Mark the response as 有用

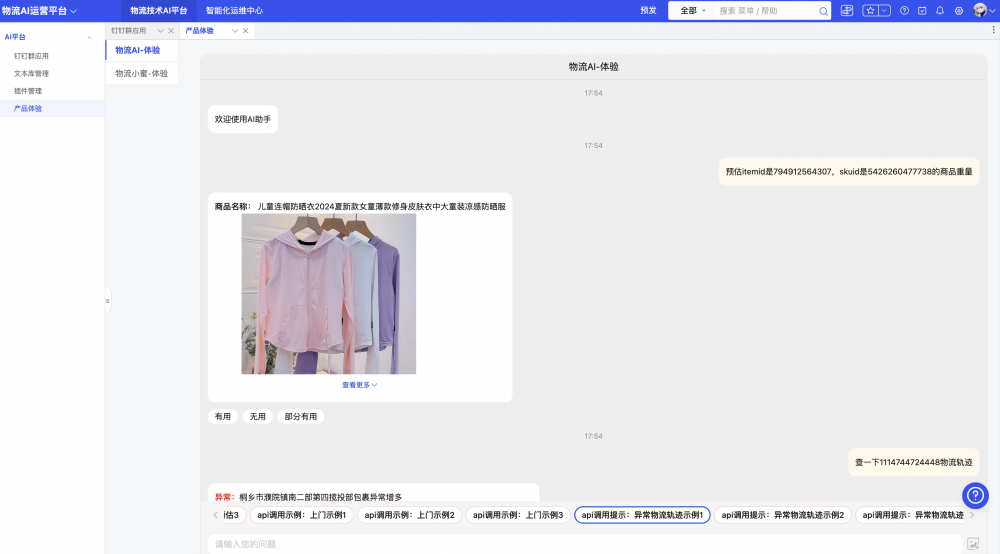(222, 416)
